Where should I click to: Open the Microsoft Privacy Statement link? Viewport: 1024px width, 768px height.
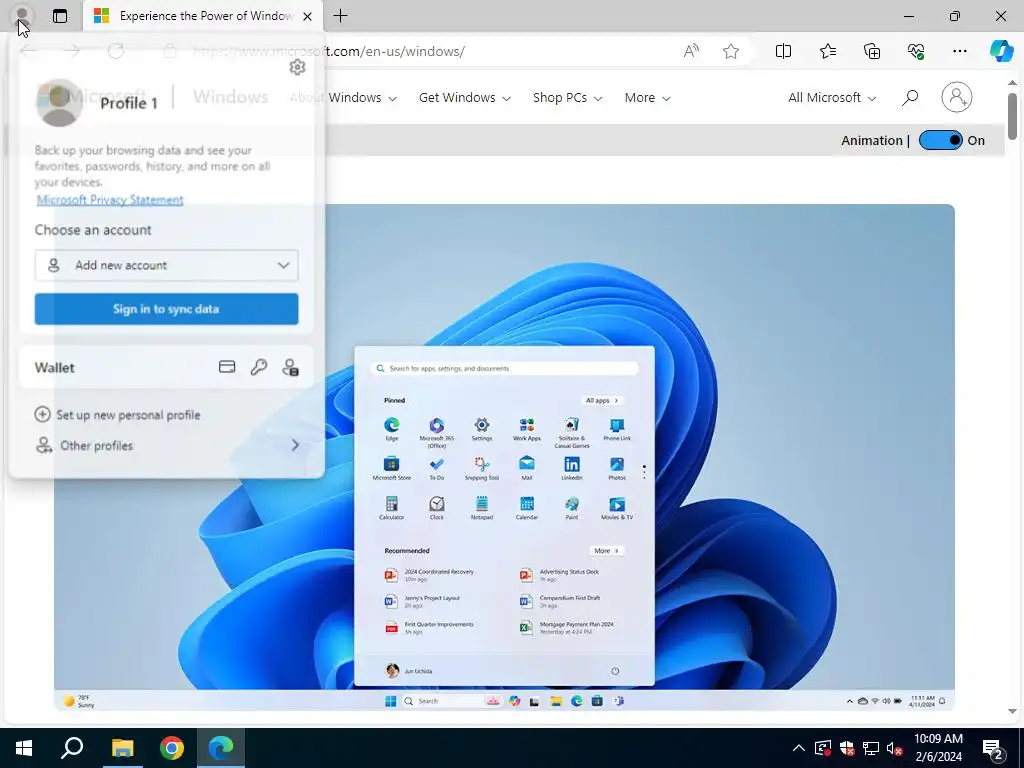click(110, 200)
